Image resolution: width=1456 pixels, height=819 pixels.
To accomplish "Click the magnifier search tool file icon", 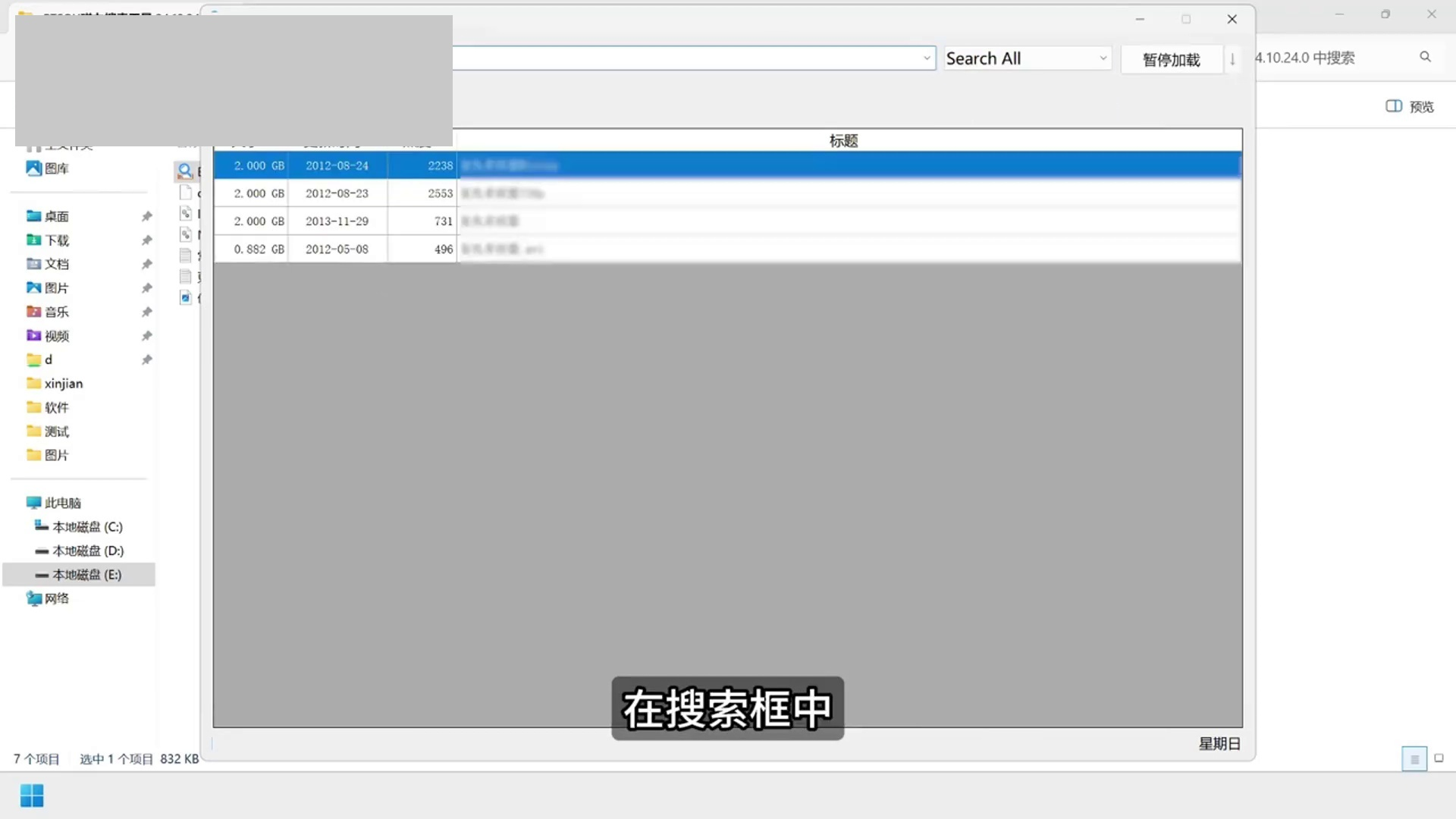I will (x=184, y=171).
